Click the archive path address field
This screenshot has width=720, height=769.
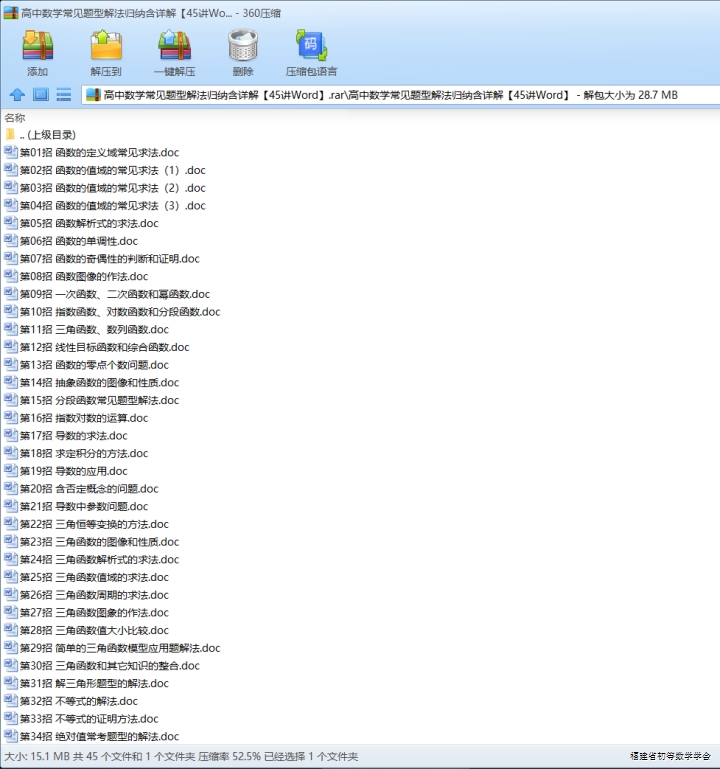(x=401, y=95)
